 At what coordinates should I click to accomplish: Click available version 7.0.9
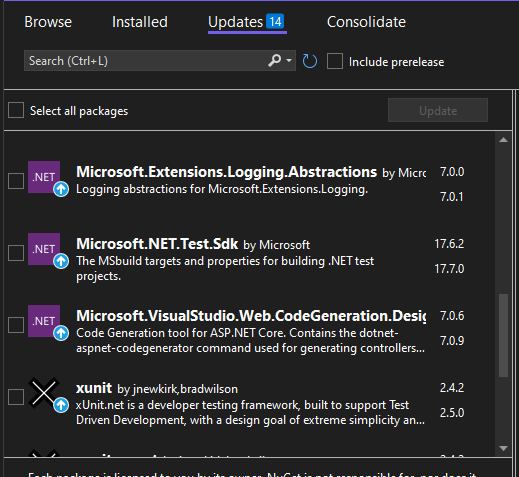click(452, 341)
